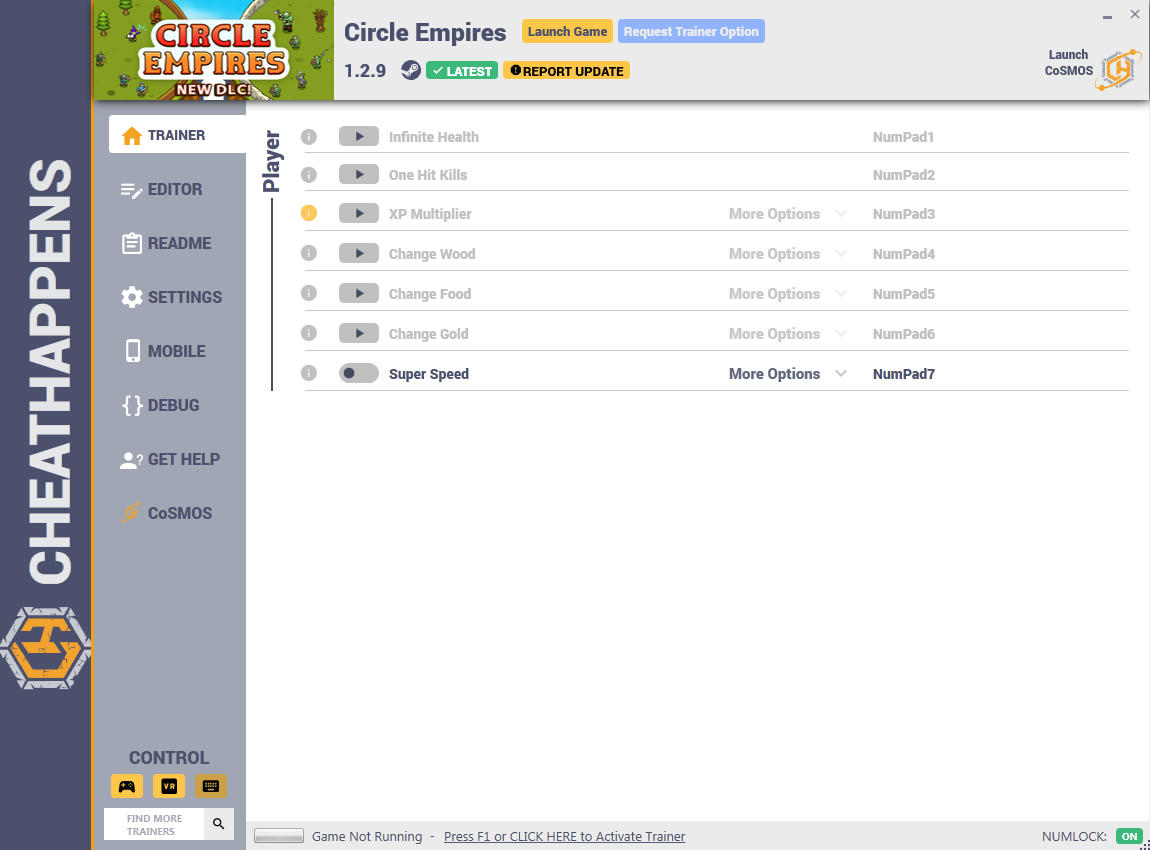
Task: Expand More Options for Change Wood
Action: (x=788, y=254)
